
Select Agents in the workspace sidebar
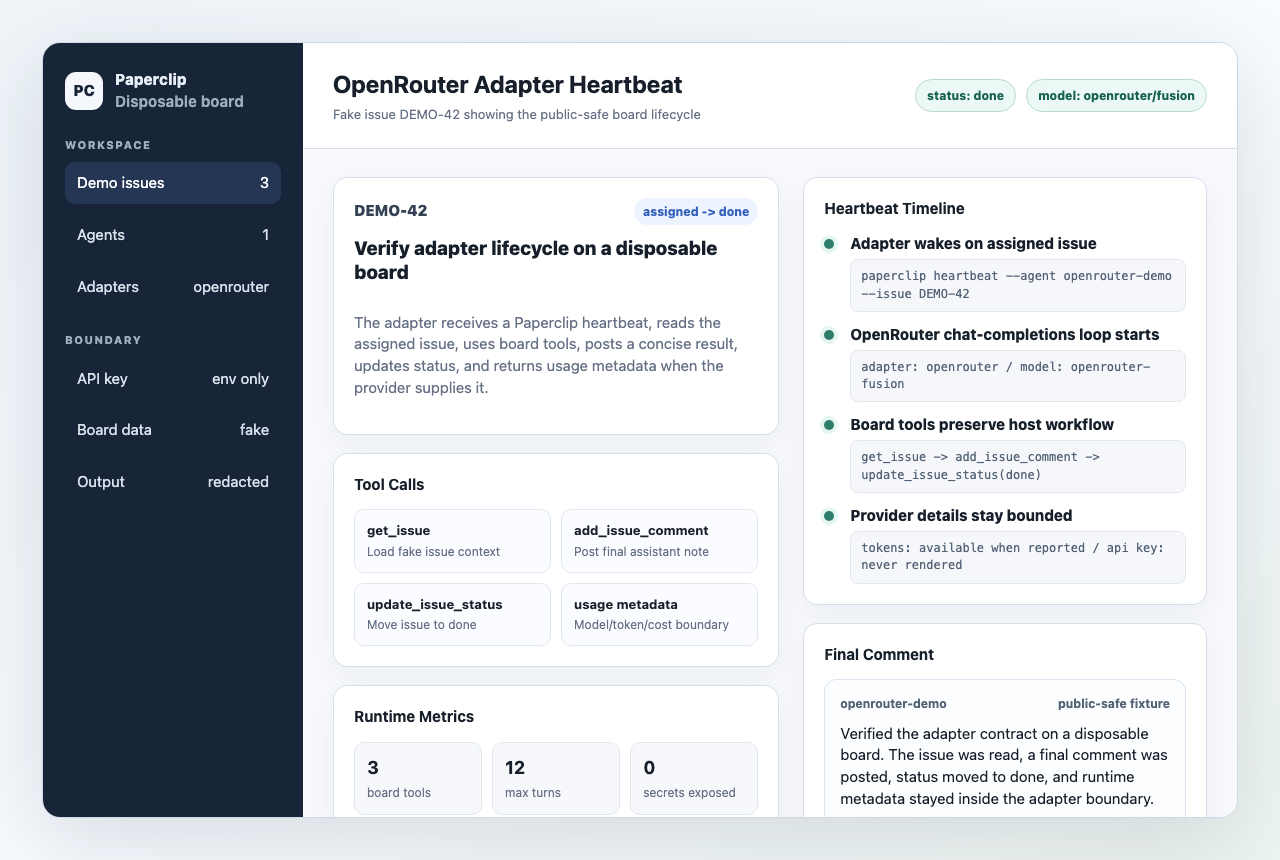tap(173, 235)
